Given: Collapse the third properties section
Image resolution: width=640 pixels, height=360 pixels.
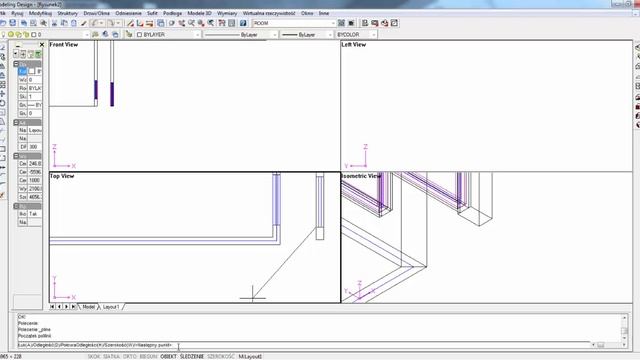Looking at the screenshot, I should tap(16, 156).
